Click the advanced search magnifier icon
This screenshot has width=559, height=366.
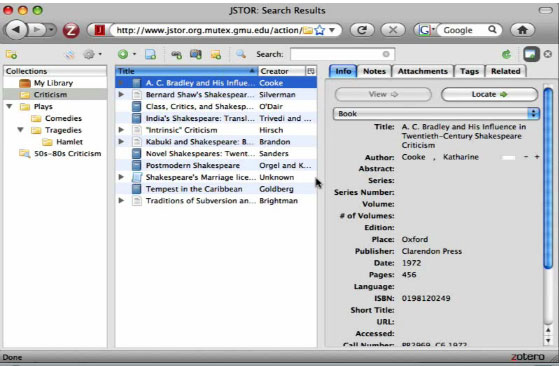pyautogui.click(x=241, y=54)
